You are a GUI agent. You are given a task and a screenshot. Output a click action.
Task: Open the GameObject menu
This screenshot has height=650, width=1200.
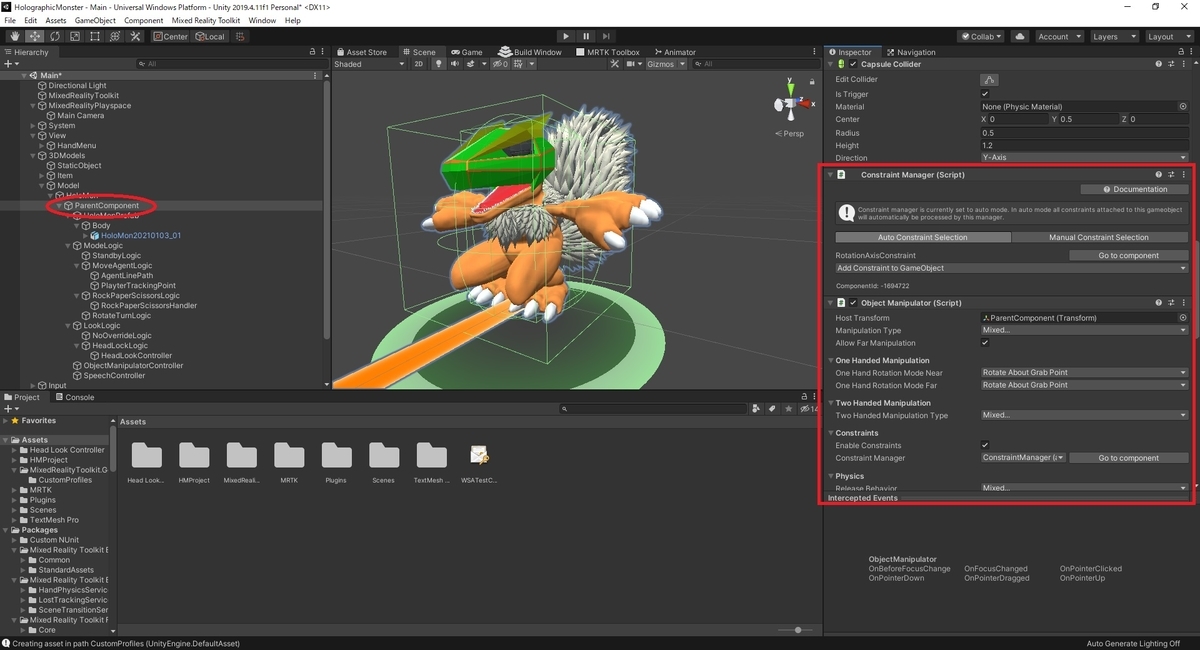point(95,20)
